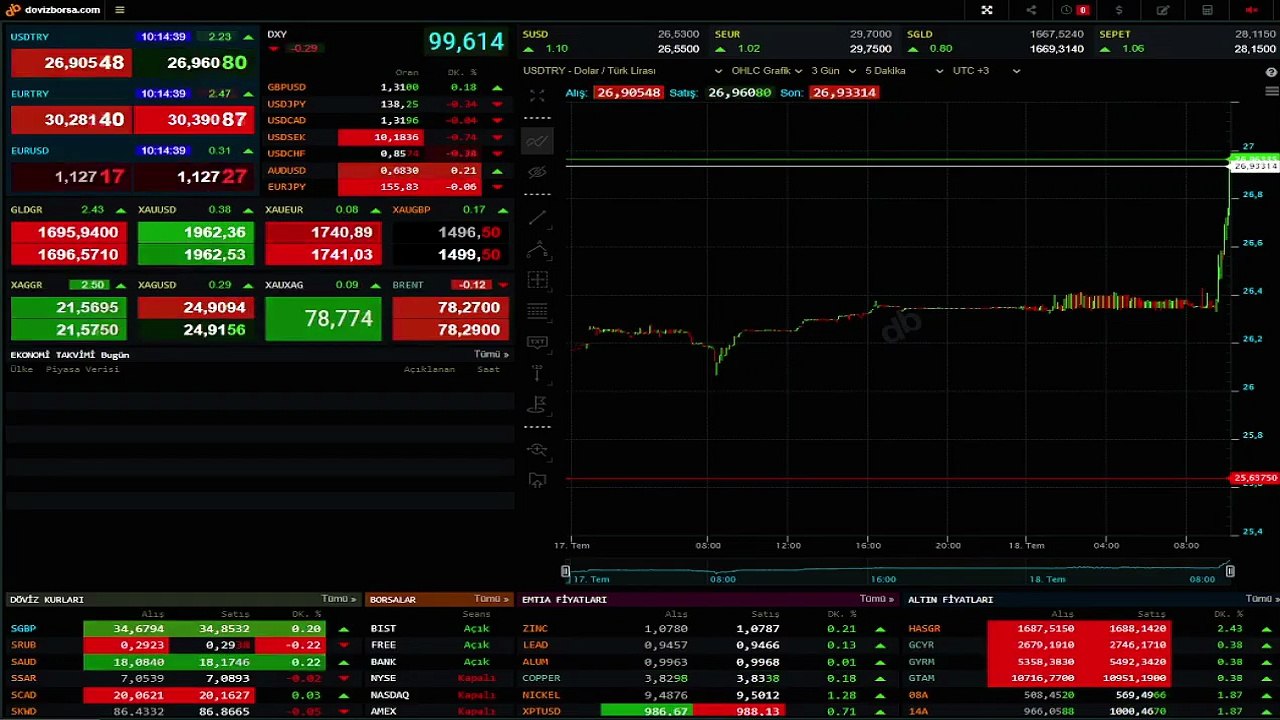
Task: Click the left handle of the chart range slider
Action: (565, 571)
